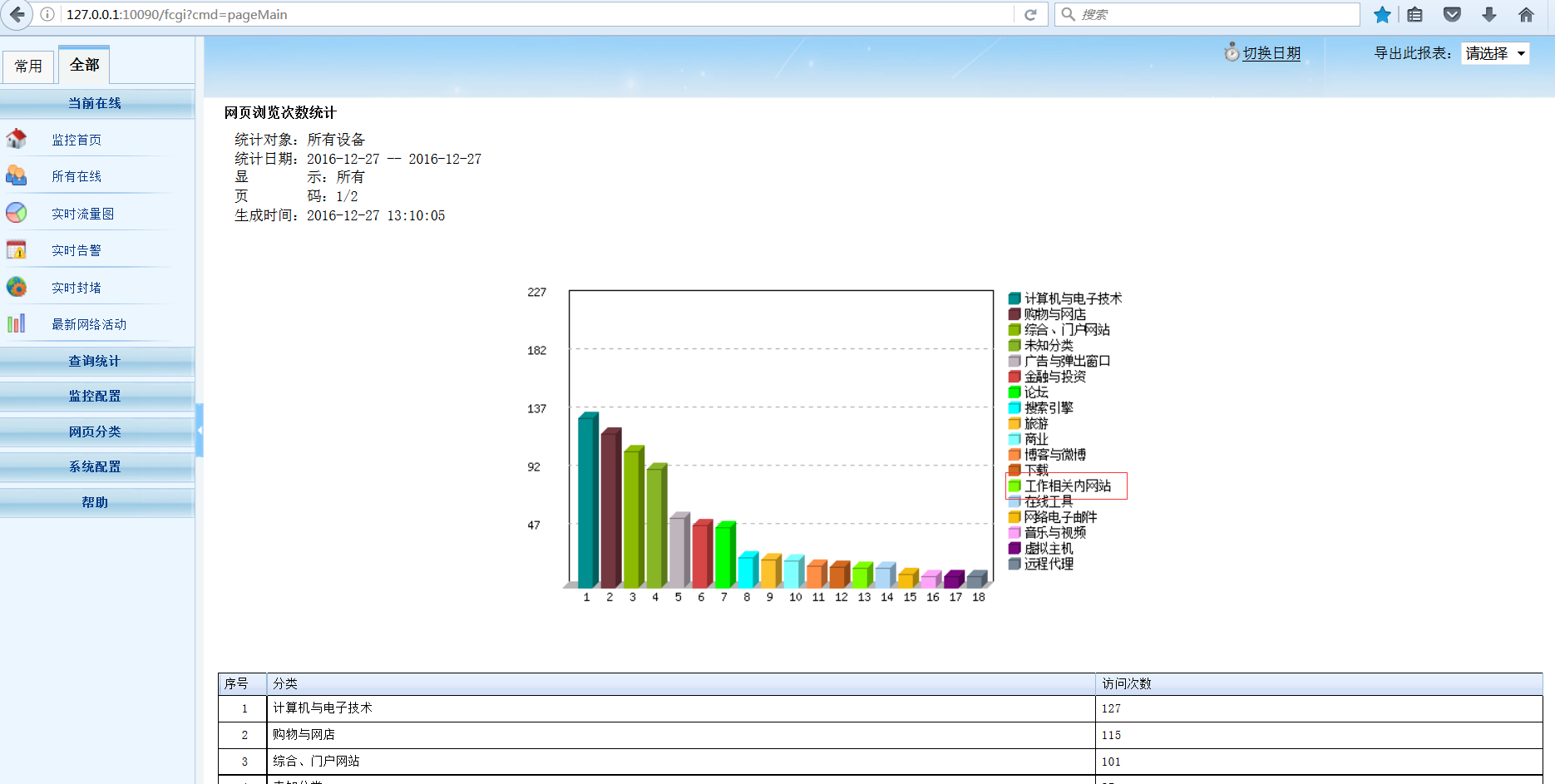Screen dimensions: 1555x784
Task: Open the browser home page icon
Action: pyautogui.click(x=1526, y=14)
